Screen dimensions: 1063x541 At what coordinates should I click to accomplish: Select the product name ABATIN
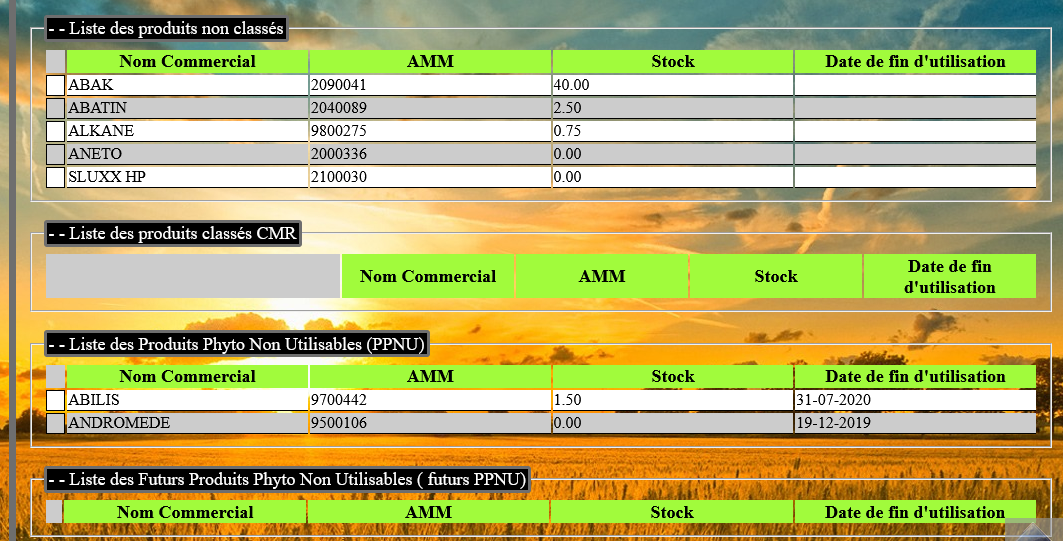click(98, 108)
